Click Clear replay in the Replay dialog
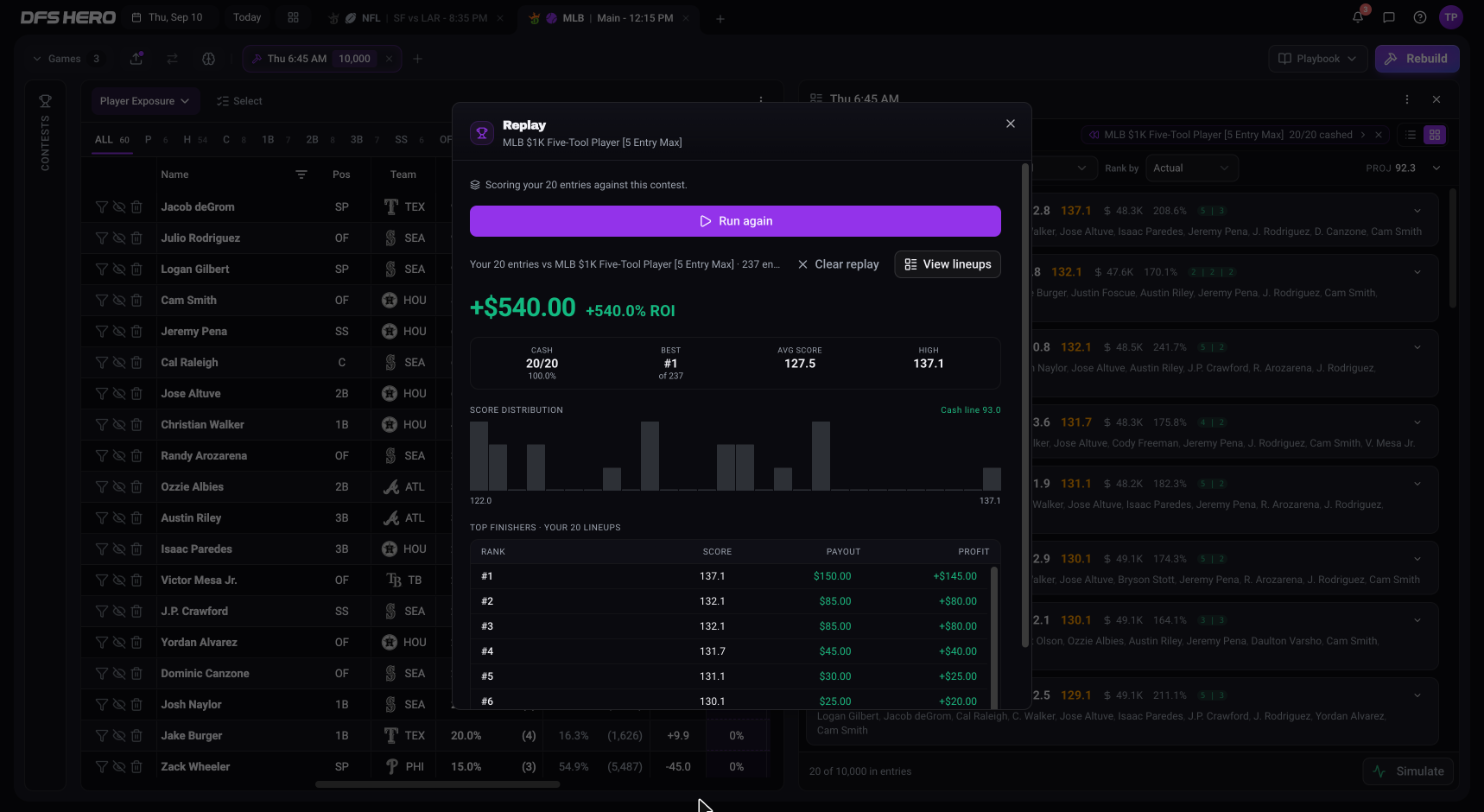This screenshot has height=812, width=1484. coord(838,264)
